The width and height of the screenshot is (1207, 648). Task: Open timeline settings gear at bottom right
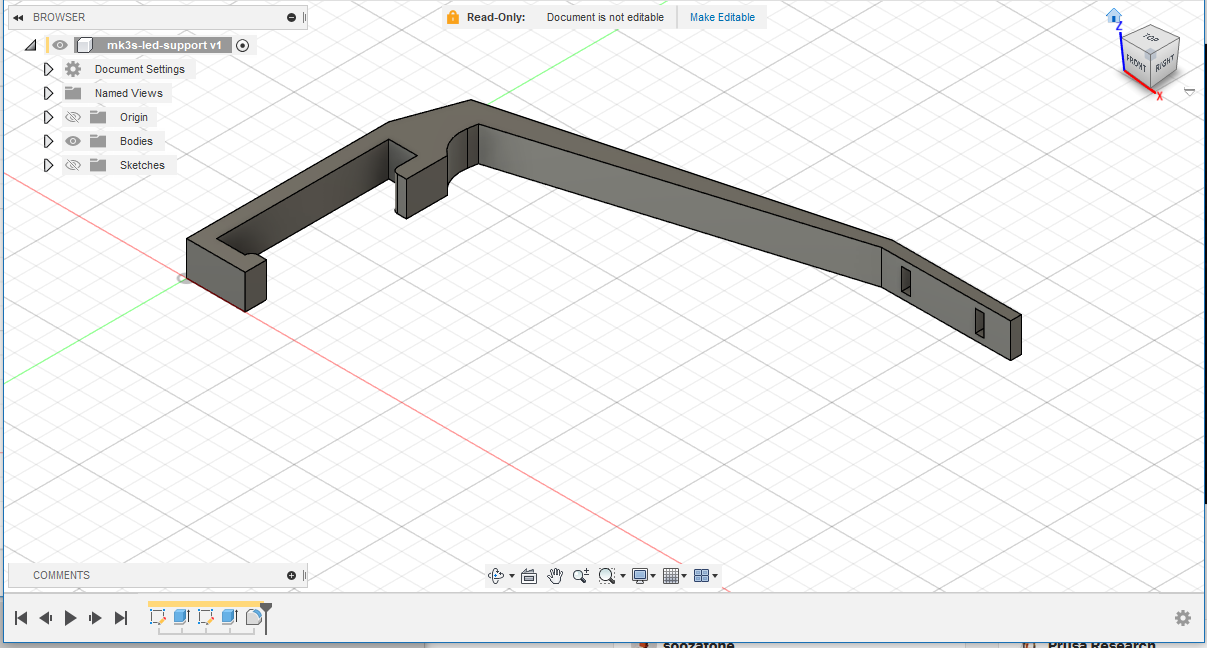pyautogui.click(x=1183, y=618)
